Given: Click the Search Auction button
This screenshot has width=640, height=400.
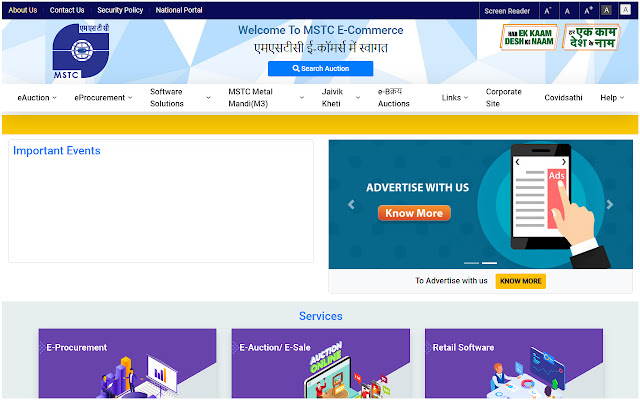Looking at the screenshot, I should point(320,69).
